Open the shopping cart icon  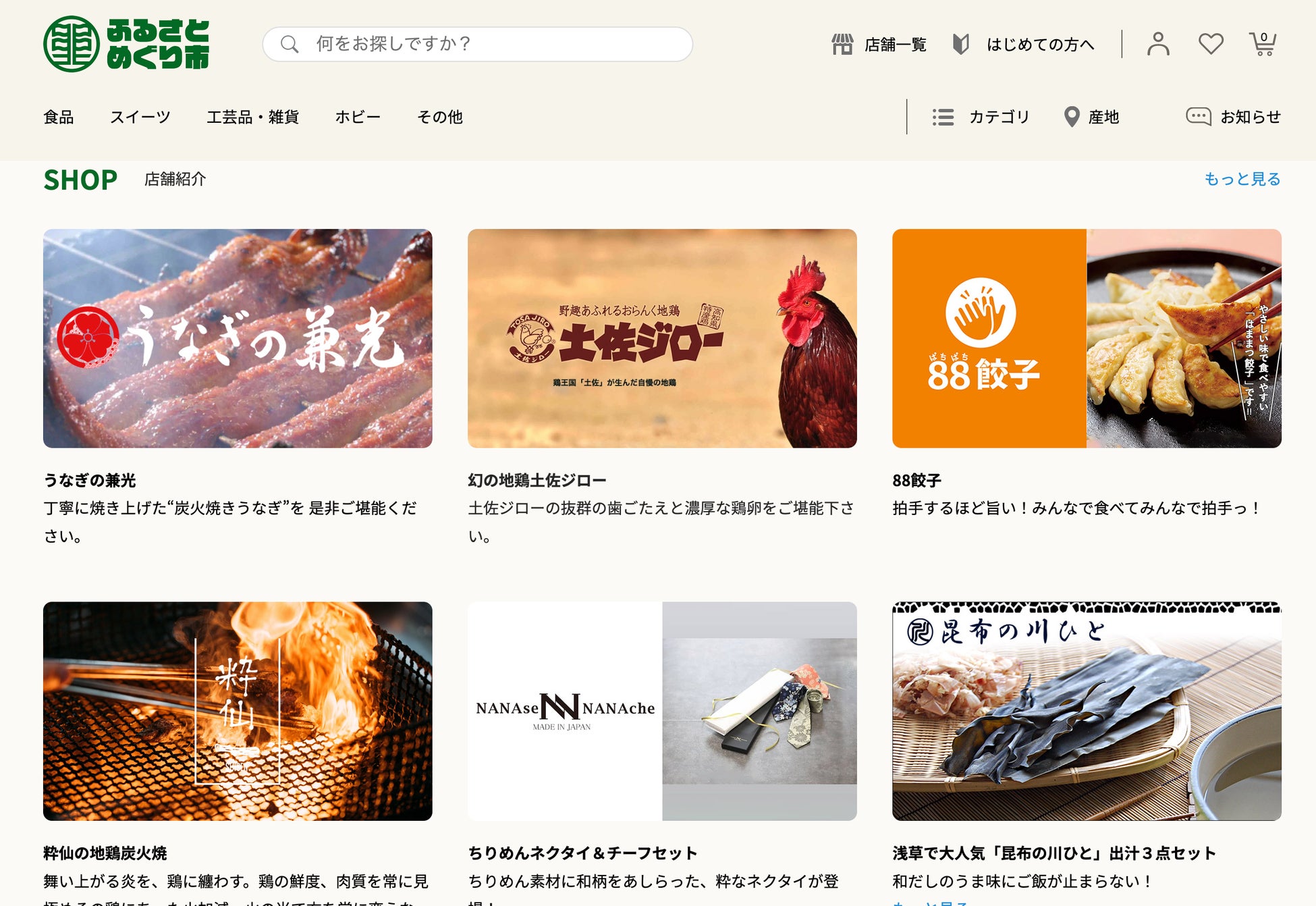[1263, 45]
